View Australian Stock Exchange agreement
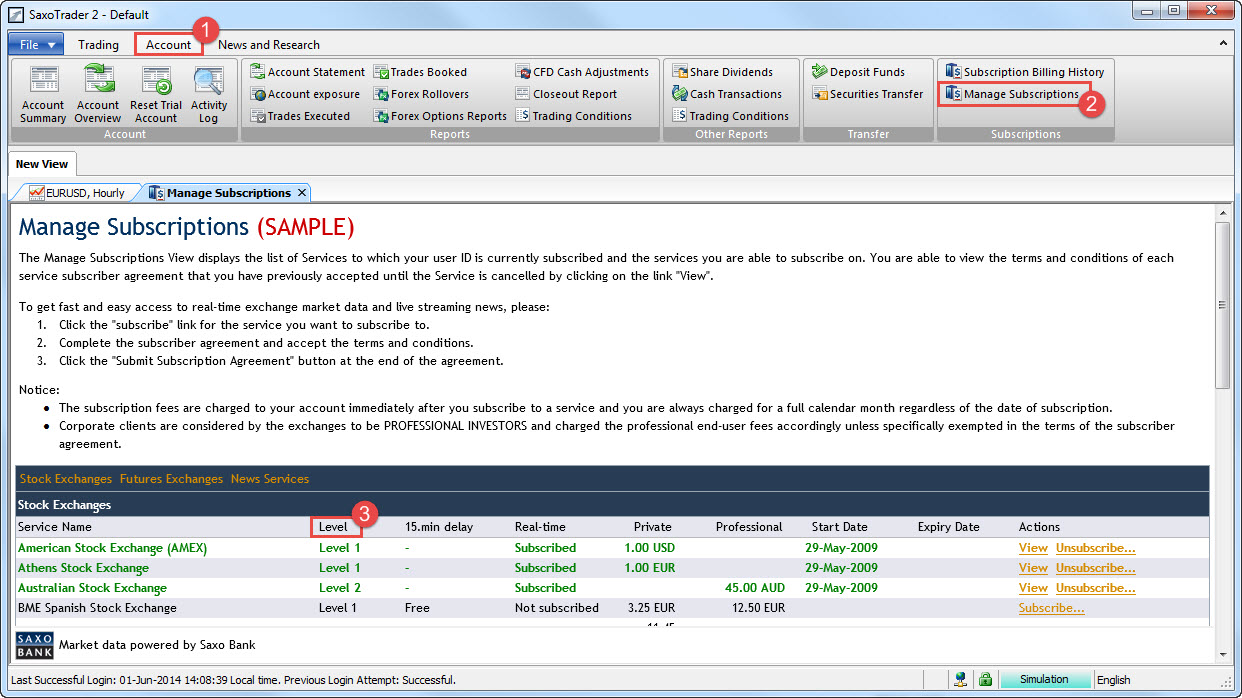Screen dimensions: 1242x698 (1033, 588)
